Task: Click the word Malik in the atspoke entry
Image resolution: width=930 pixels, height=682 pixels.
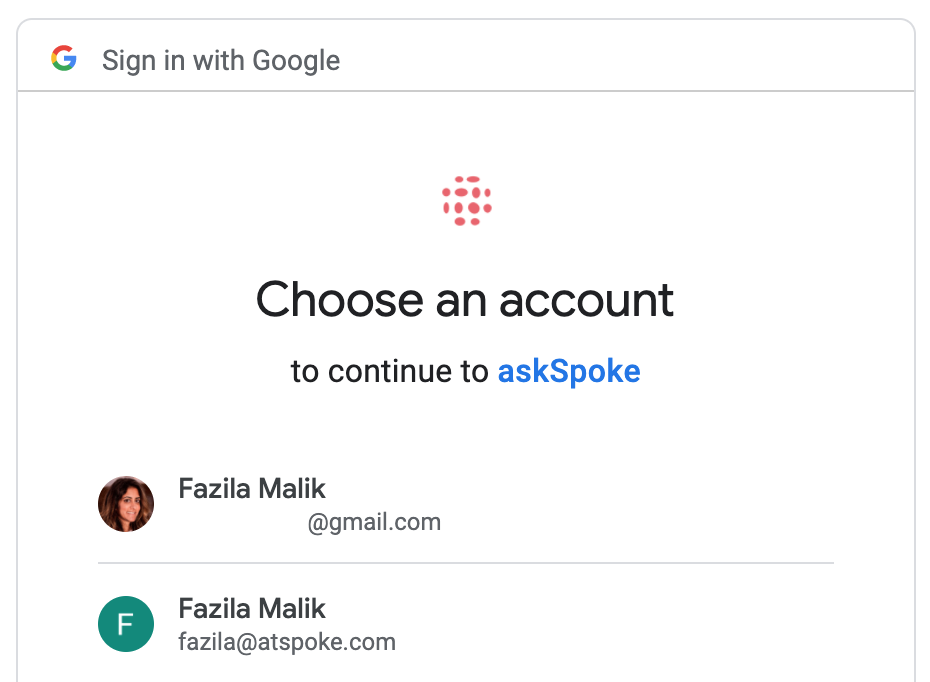Action: tap(292, 609)
